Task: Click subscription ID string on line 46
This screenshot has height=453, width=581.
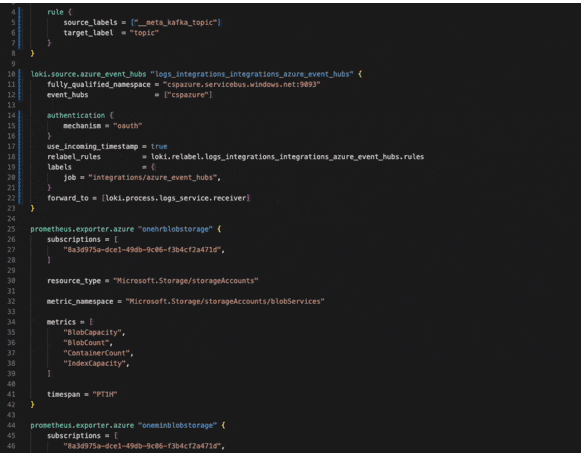Action: [142, 446]
